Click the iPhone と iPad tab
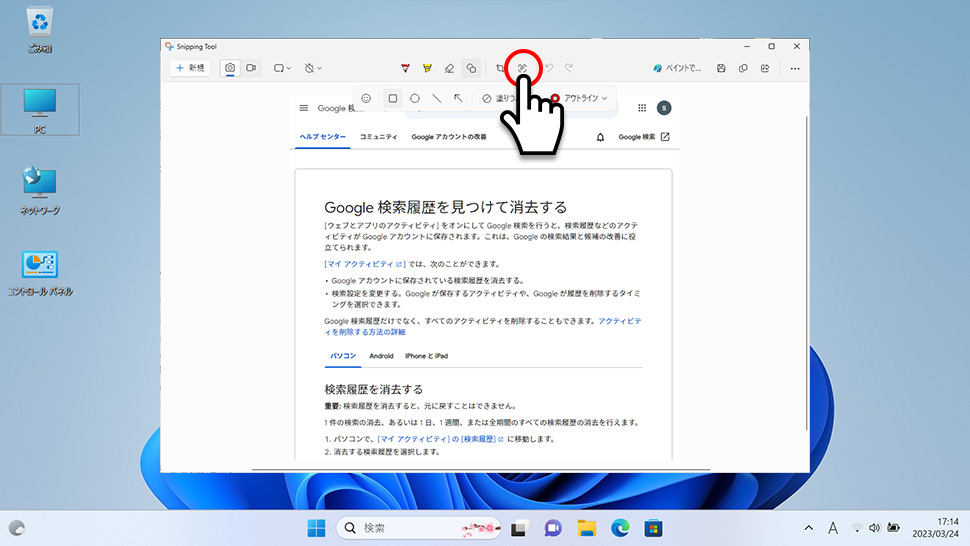 tap(426, 356)
